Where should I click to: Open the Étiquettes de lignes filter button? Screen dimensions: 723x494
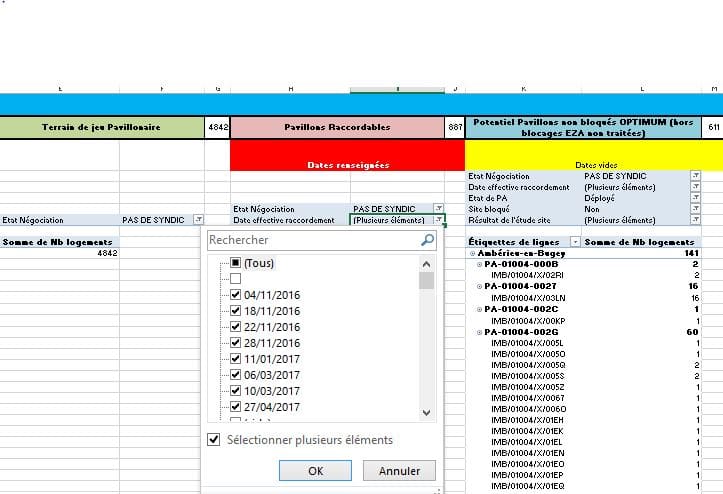pyautogui.click(x=574, y=242)
